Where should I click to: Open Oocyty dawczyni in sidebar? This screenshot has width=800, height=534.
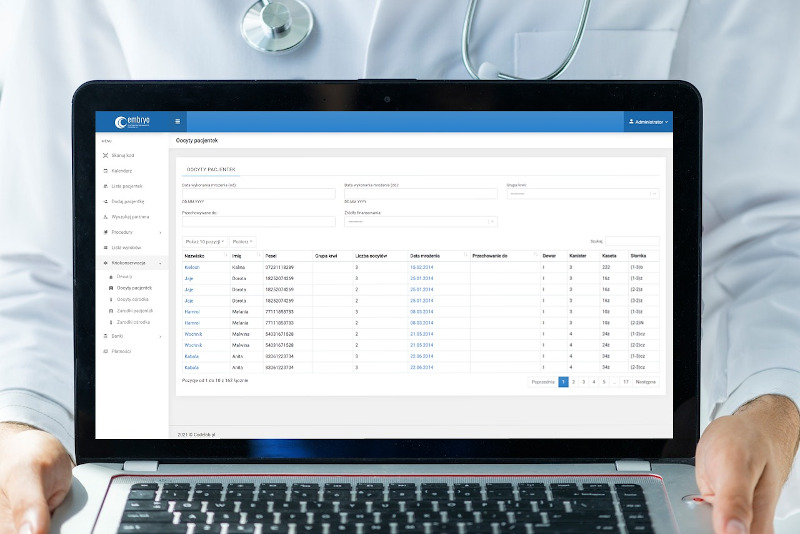[133, 299]
